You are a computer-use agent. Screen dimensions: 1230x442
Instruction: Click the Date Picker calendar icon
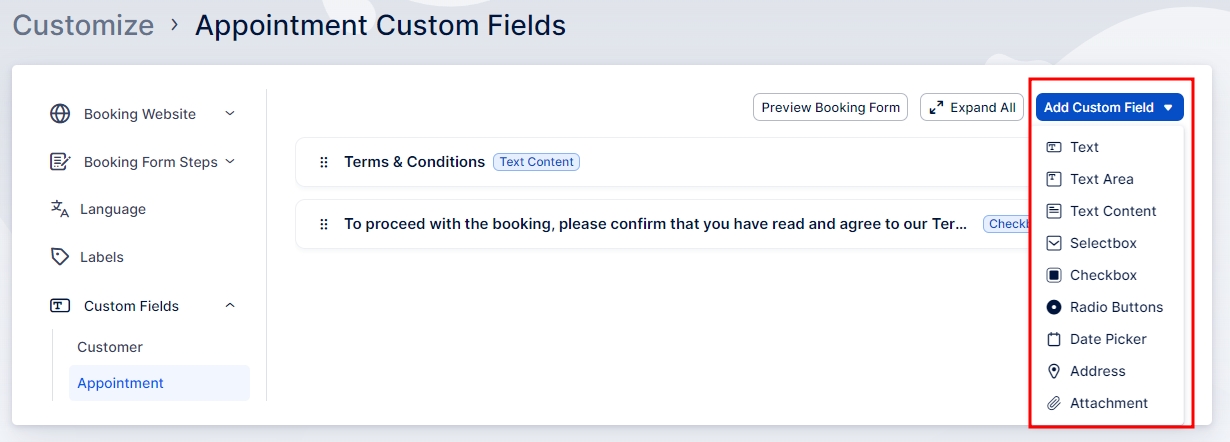click(1053, 339)
